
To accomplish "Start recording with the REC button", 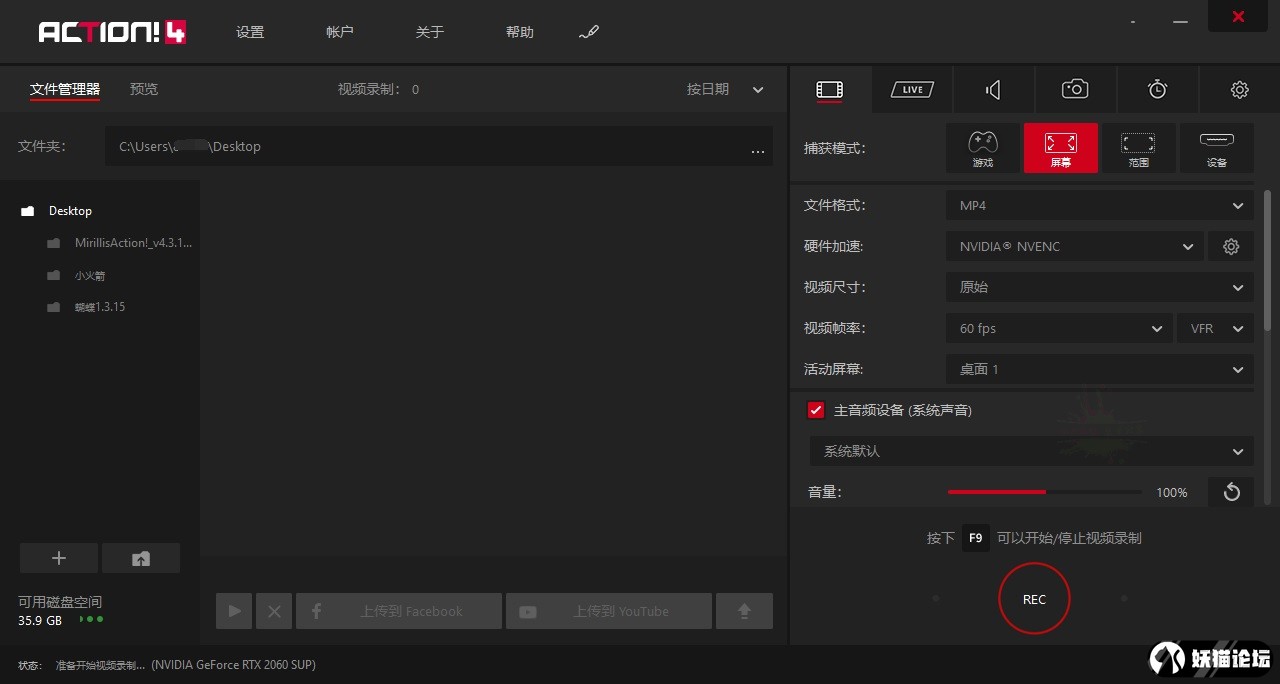I will tap(1034, 599).
